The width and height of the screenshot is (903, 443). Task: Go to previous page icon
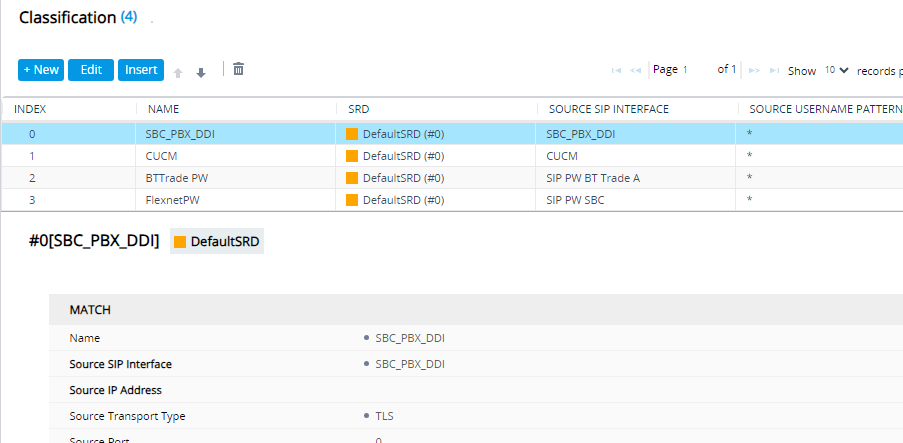pos(636,70)
